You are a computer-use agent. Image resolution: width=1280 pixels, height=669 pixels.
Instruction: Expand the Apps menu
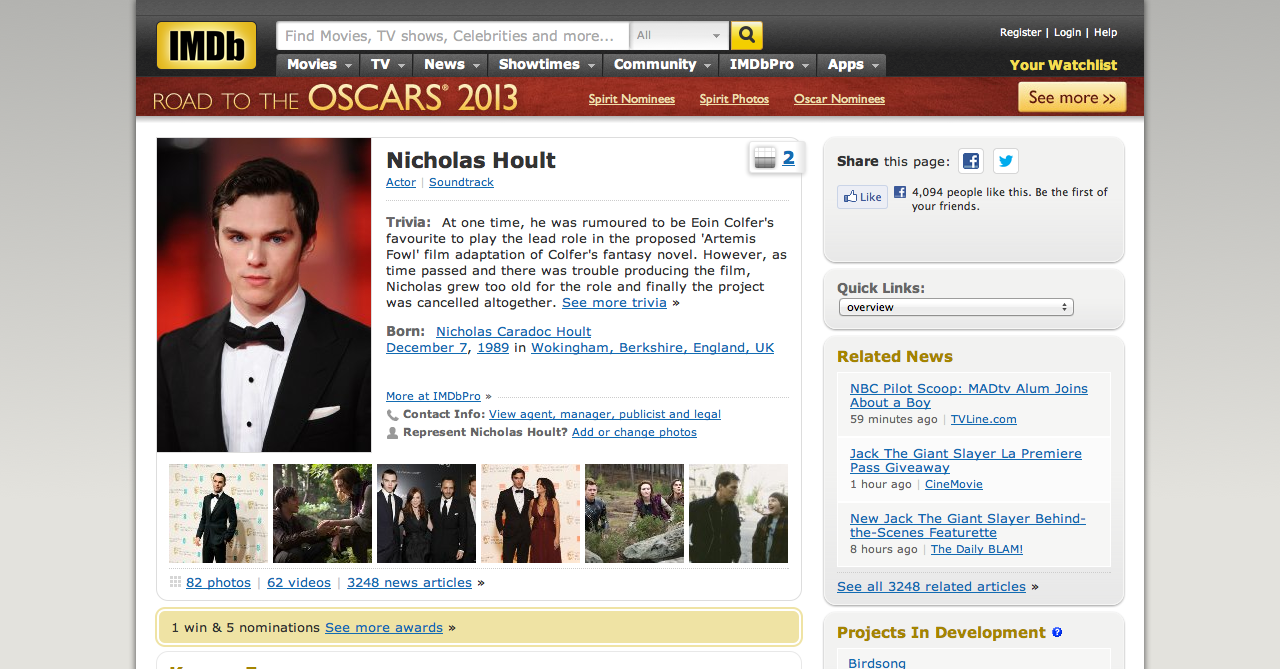click(x=852, y=65)
